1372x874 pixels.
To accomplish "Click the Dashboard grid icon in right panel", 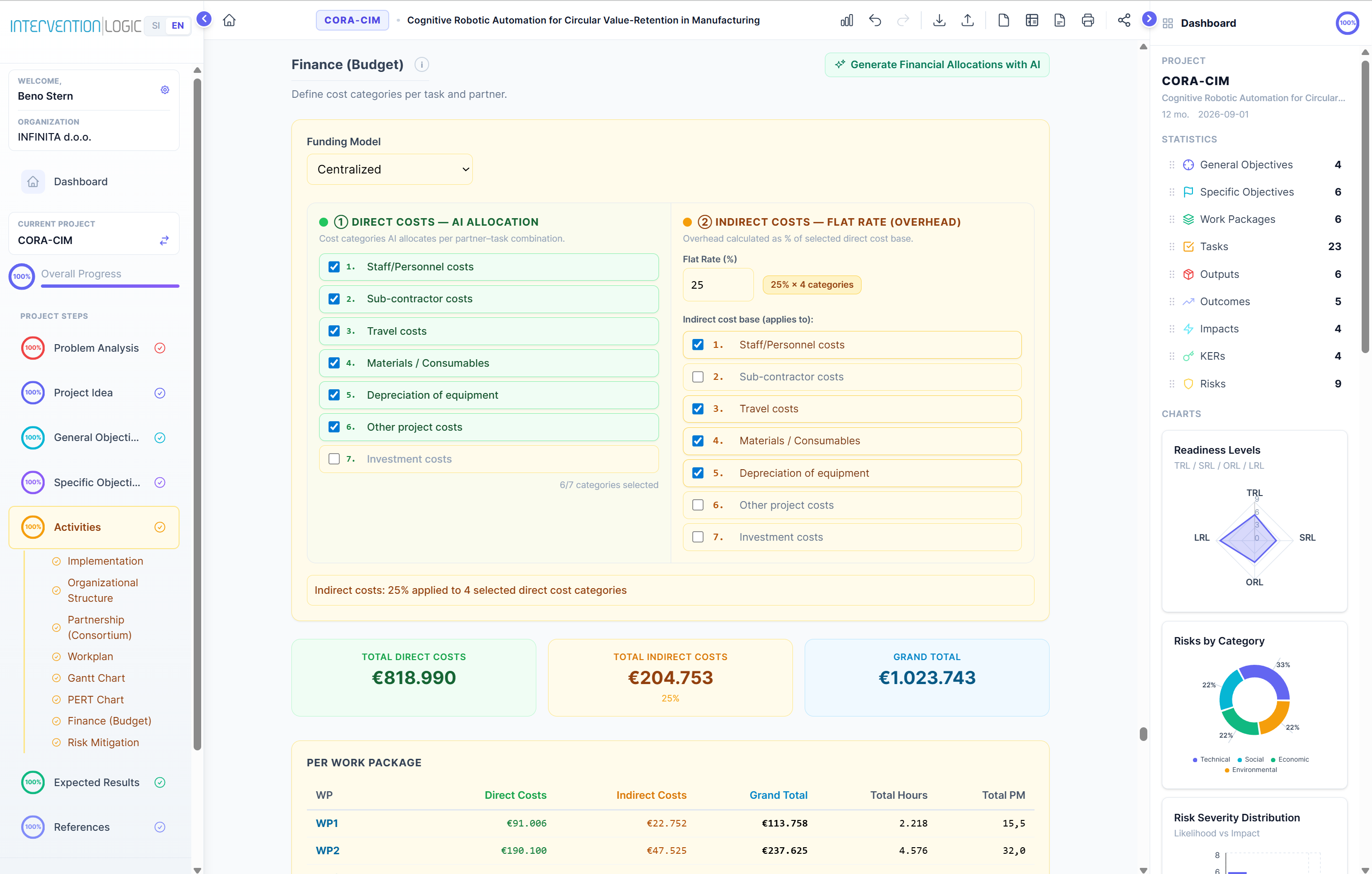I will (1168, 24).
